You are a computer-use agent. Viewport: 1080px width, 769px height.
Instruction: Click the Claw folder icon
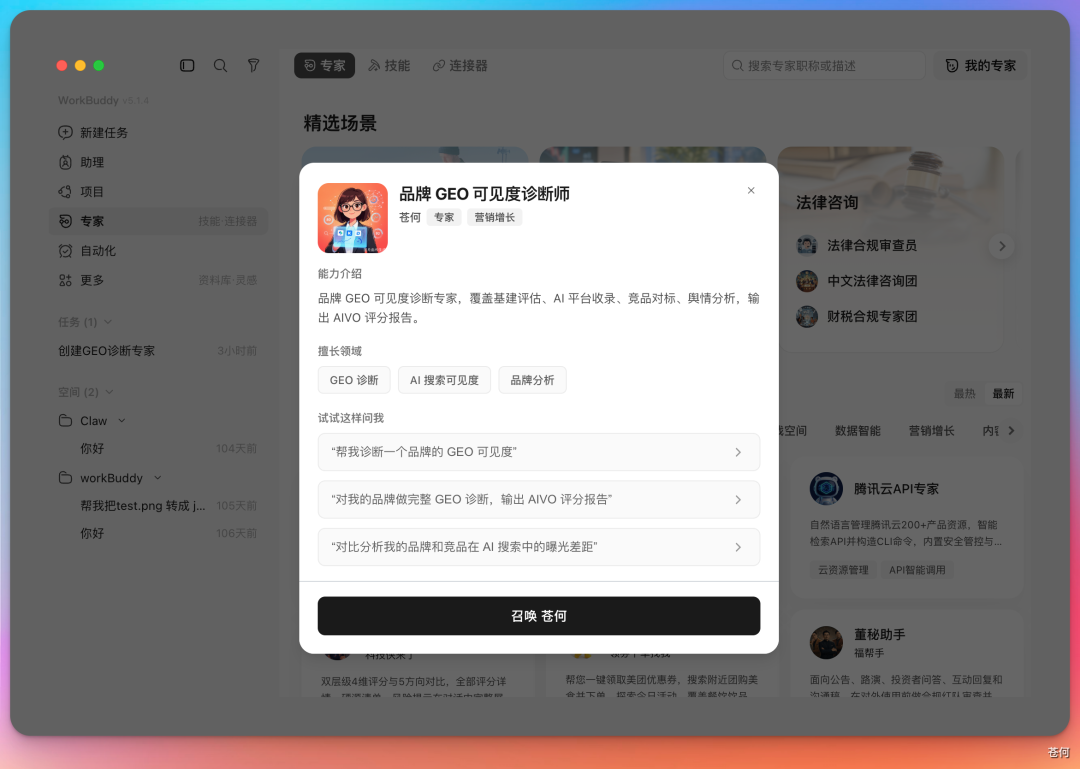tap(65, 420)
